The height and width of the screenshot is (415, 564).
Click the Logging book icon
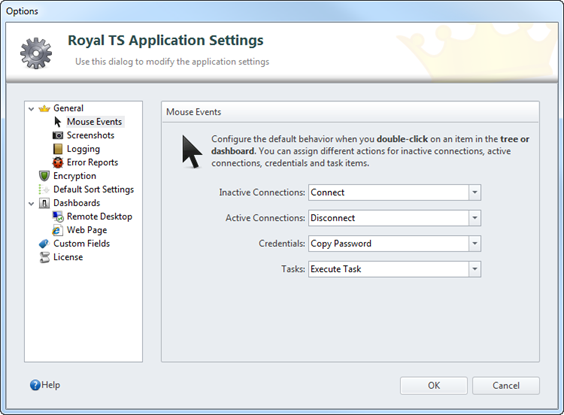pos(58,149)
